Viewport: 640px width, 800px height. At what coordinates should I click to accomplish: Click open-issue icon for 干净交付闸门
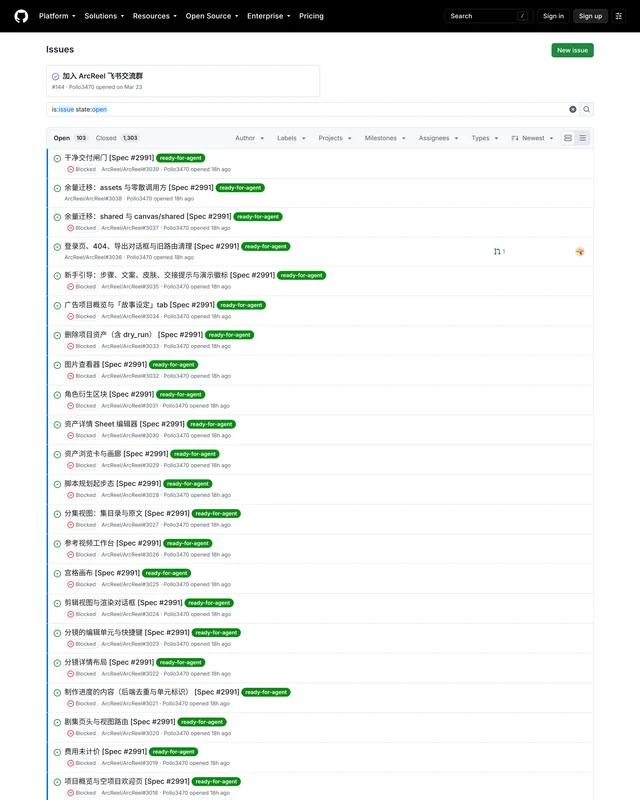(57, 159)
